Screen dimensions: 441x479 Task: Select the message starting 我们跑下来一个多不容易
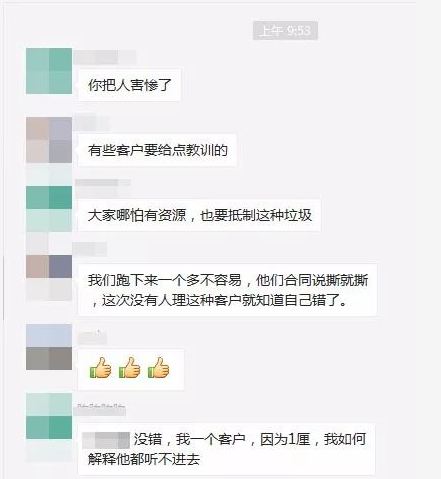[x=228, y=290]
